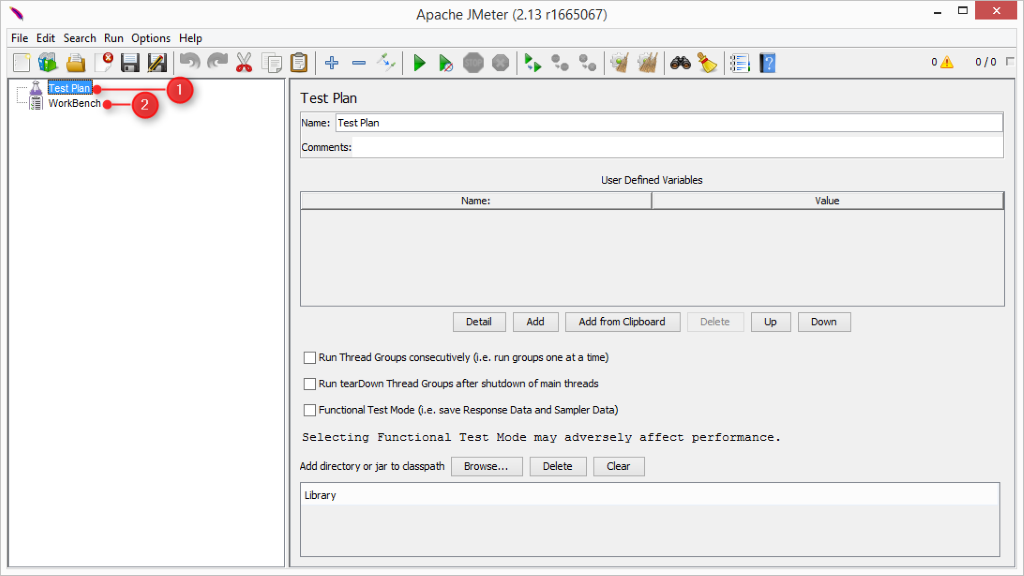Add a user defined variable
Image resolution: width=1024 pixels, height=576 pixels.
point(536,322)
